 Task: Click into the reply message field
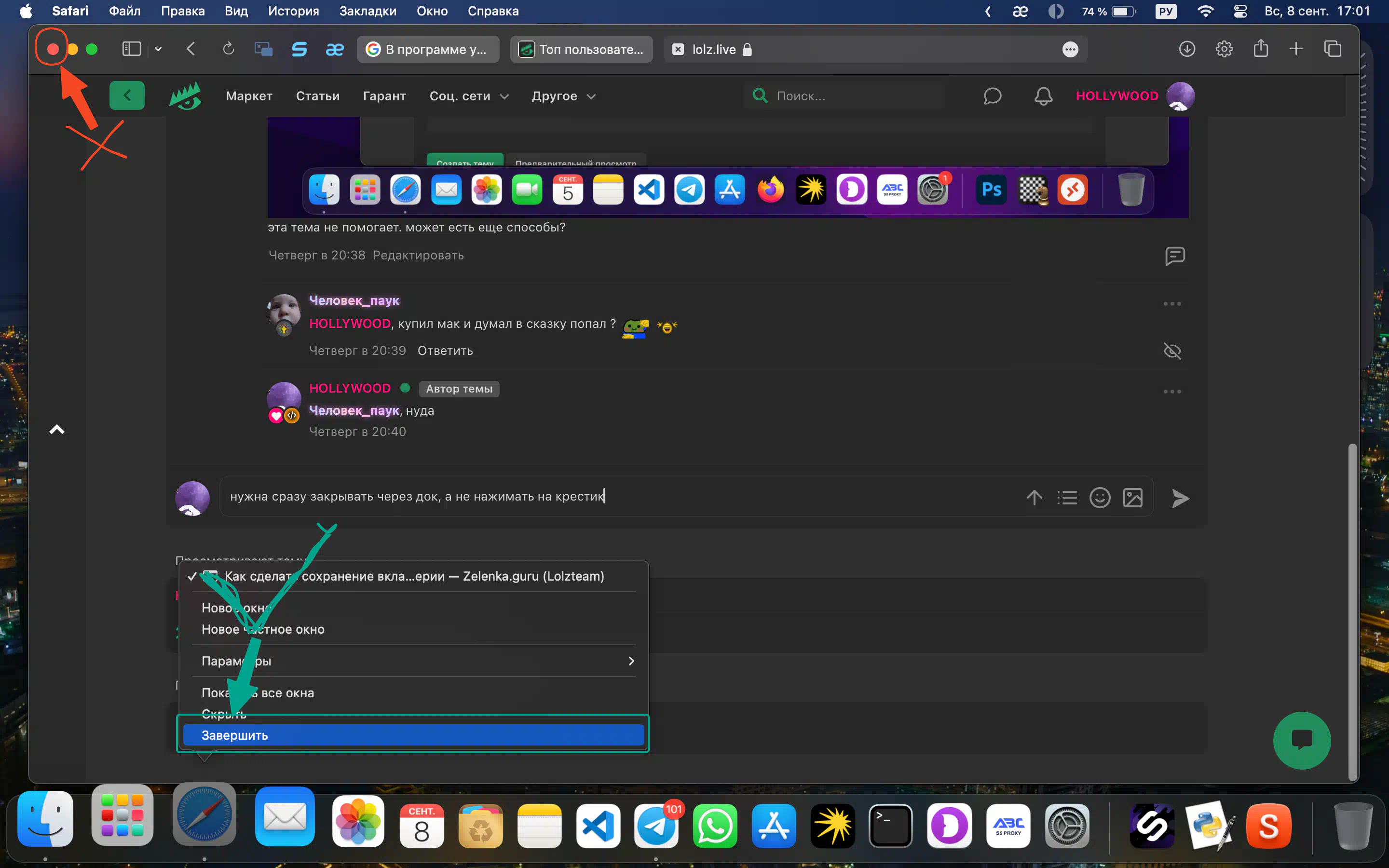coord(620,497)
